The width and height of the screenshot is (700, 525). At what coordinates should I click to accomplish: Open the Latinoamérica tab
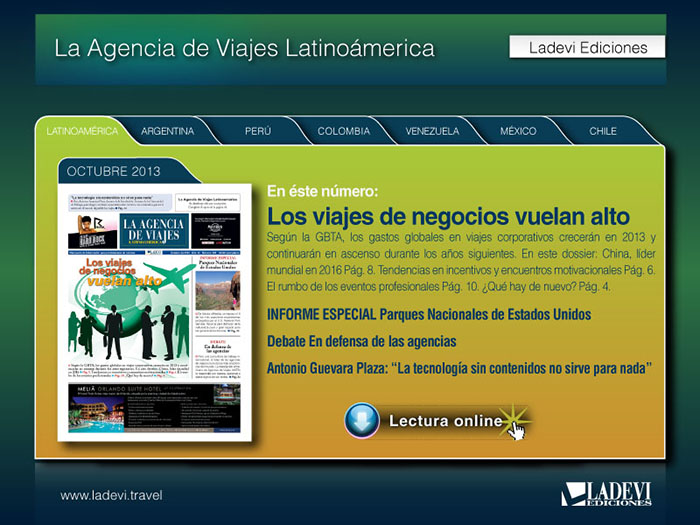tap(83, 131)
